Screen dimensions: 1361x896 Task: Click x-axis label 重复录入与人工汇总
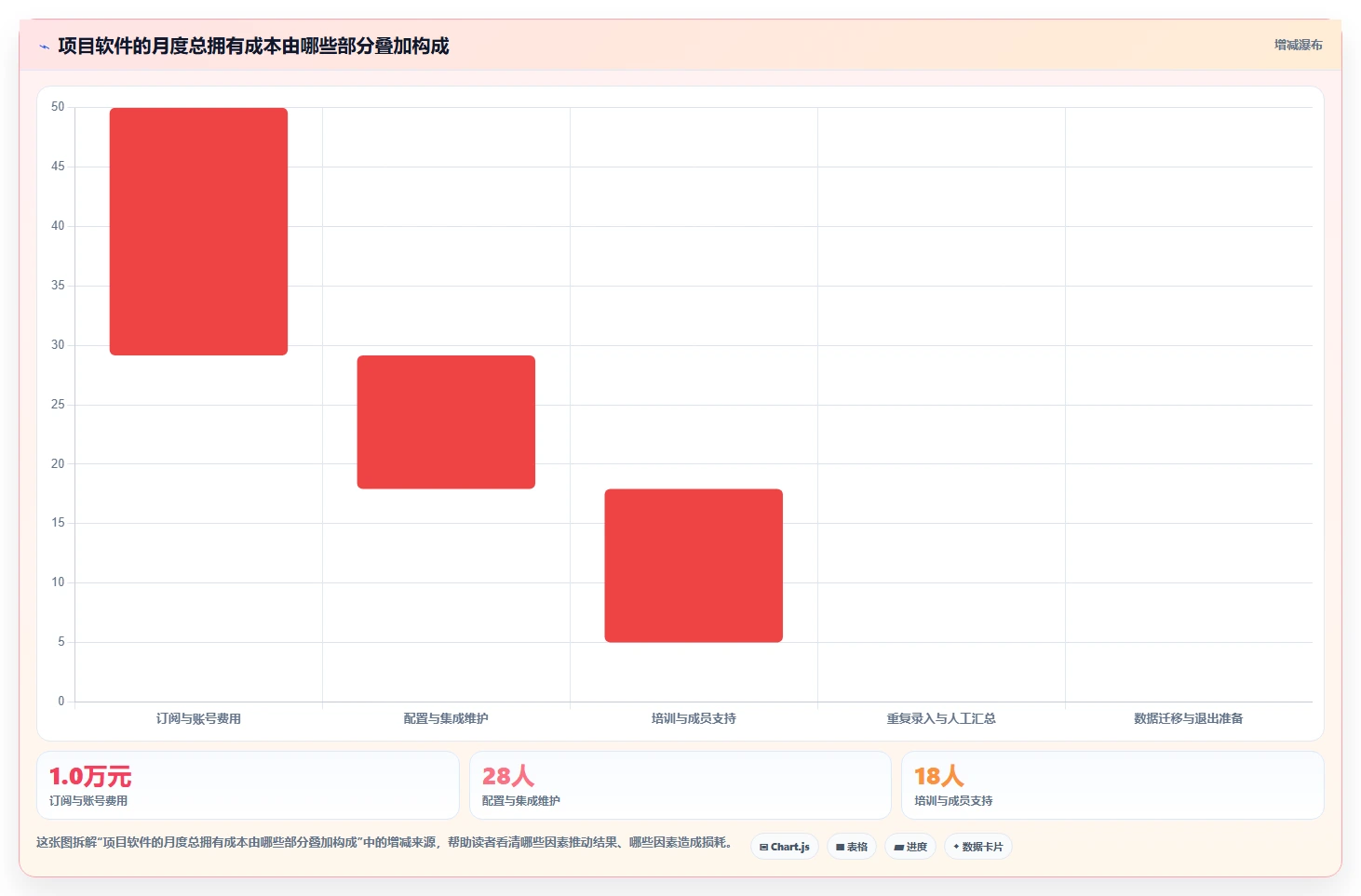click(x=941, y=718)
